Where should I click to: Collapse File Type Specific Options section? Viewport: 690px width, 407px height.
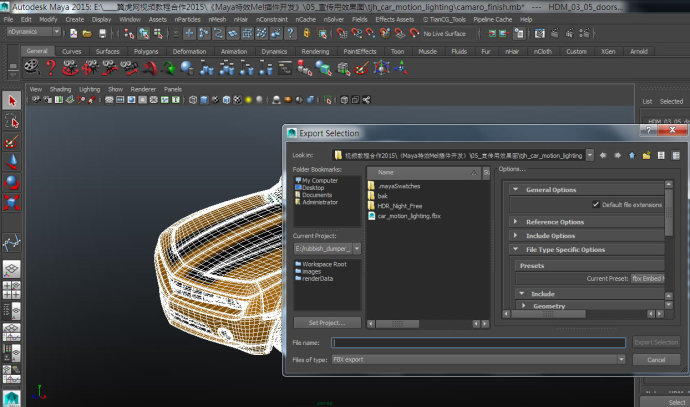(x=516, y=249)
